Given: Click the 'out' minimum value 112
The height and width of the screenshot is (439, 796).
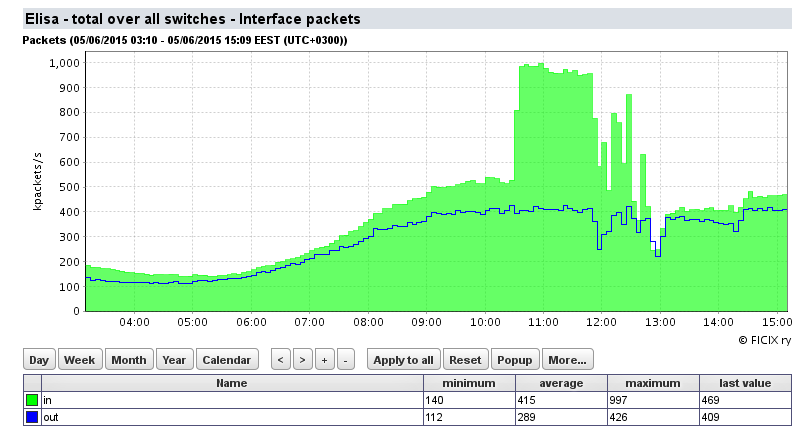Looking at the screenshot, I should (434, 417).
